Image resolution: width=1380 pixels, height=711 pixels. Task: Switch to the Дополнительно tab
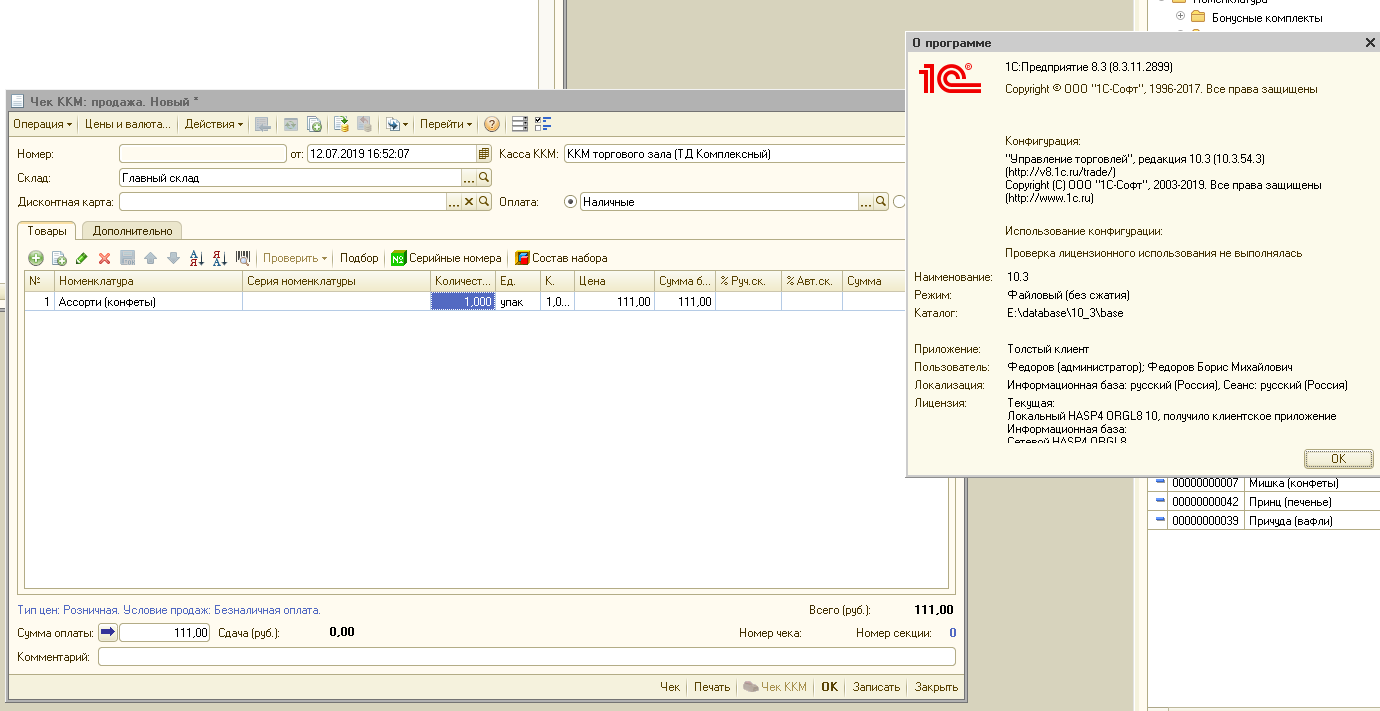[133, 231]
